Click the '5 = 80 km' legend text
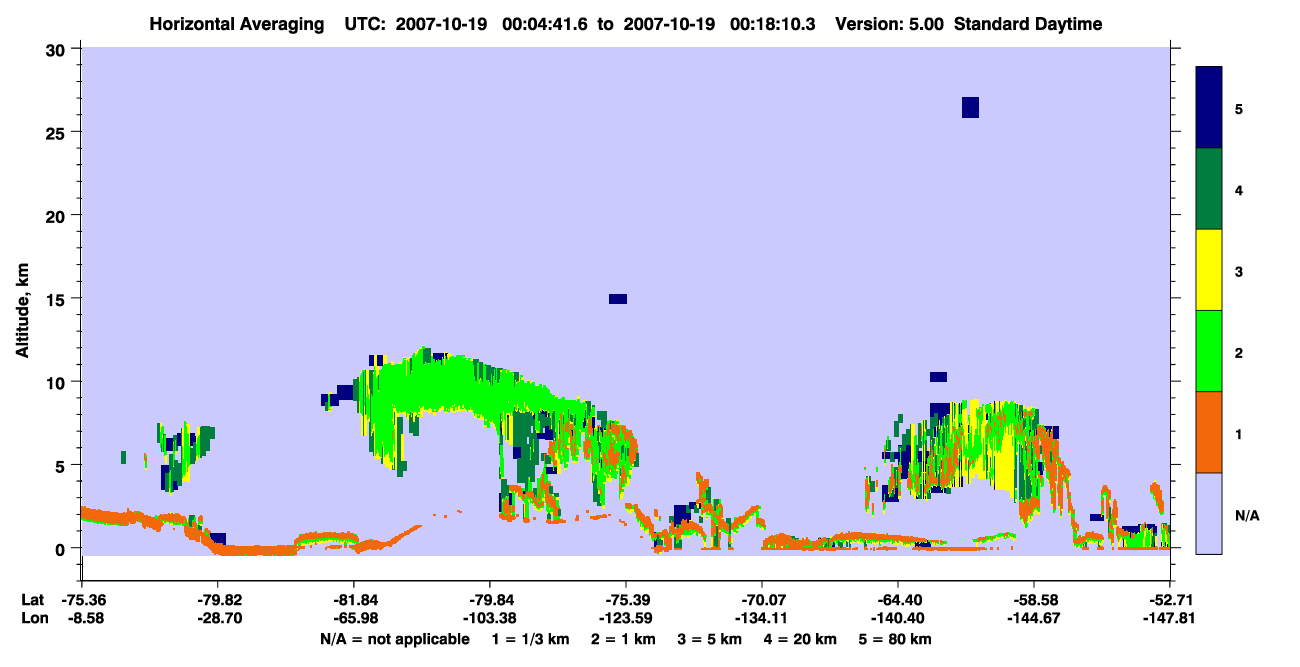 point(895,638)
